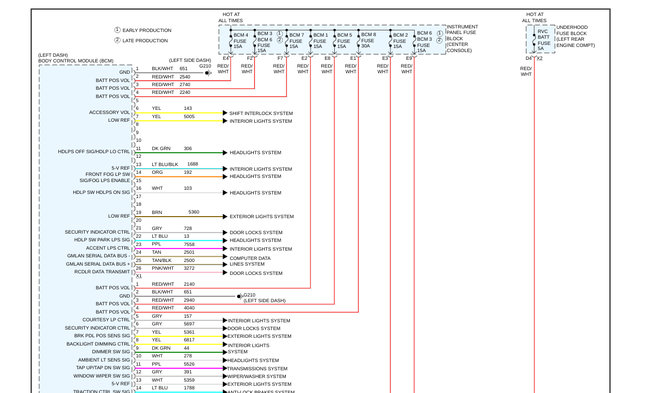Click the ACCESSORY VOL pin label

(109, 112)
